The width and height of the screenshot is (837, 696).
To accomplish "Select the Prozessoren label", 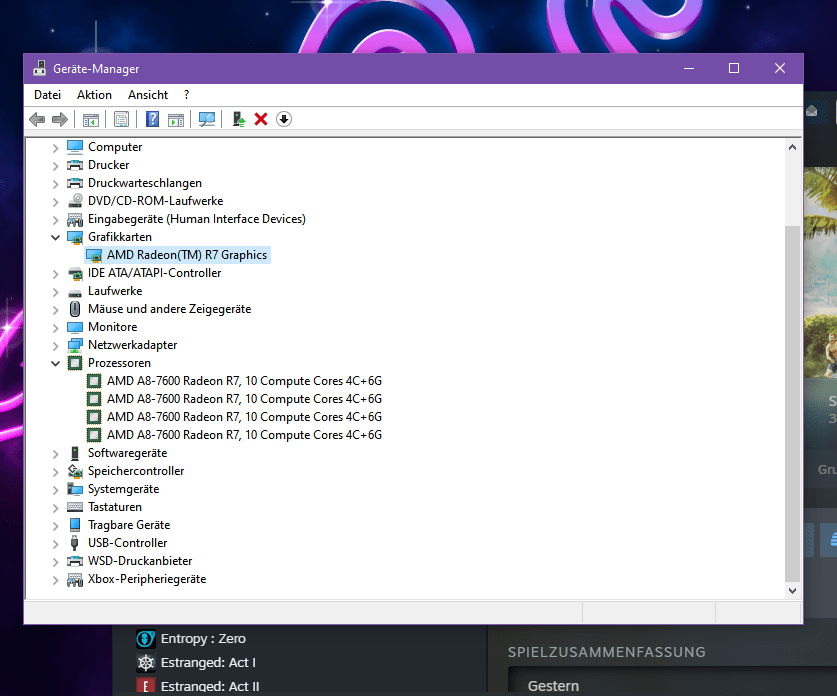I will (119, 363).
